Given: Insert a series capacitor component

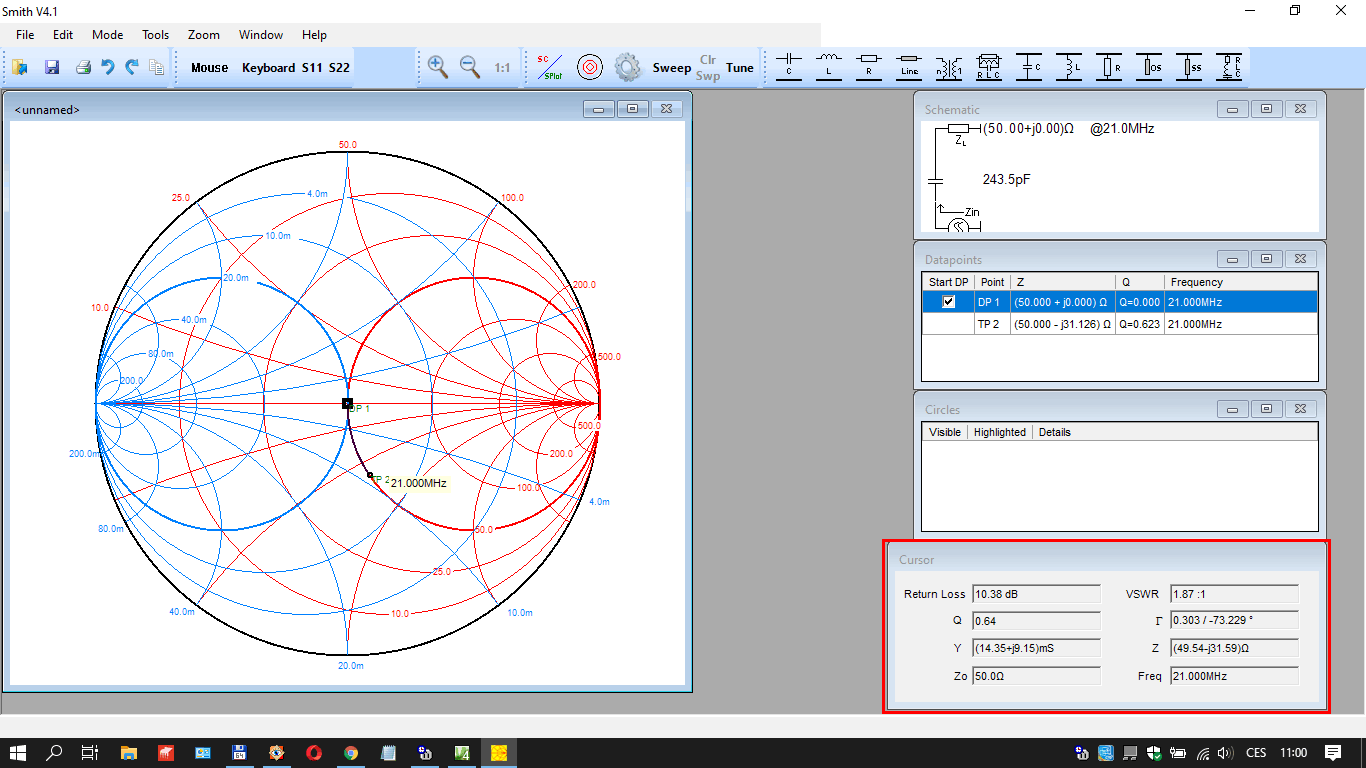Looking at the screenshot, I should click(x=789, y=67).
